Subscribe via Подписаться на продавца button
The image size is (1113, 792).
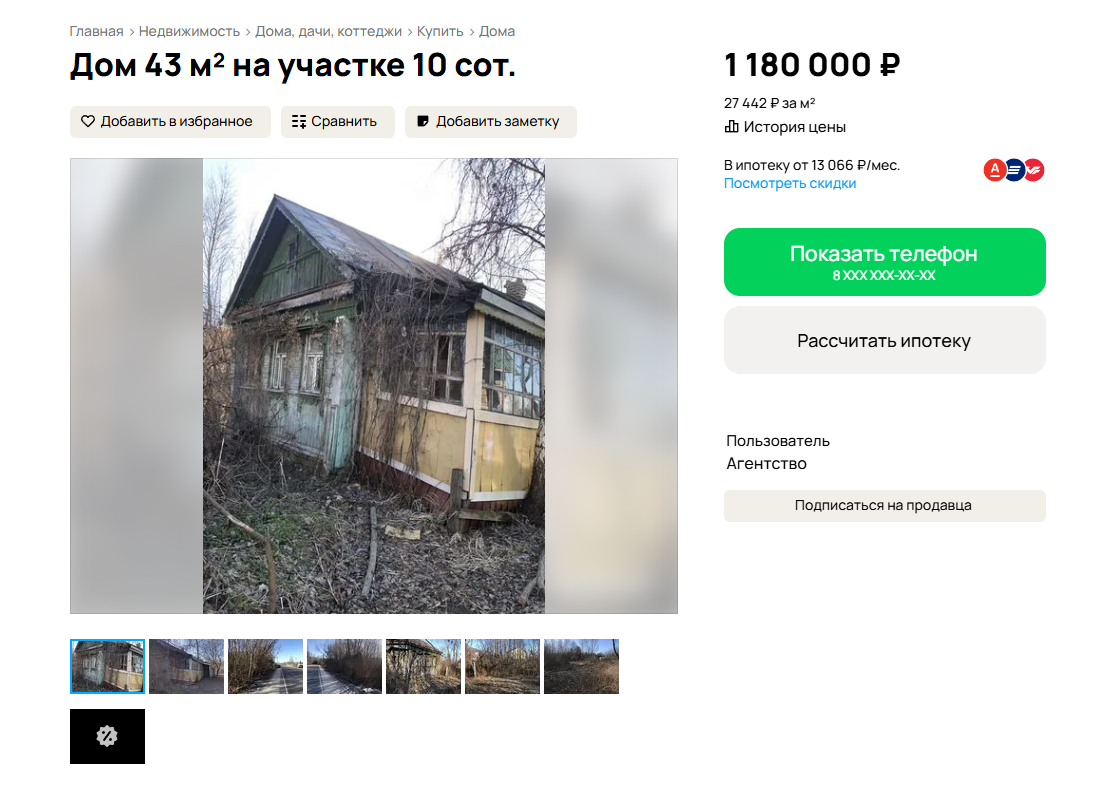pos(884,506)
